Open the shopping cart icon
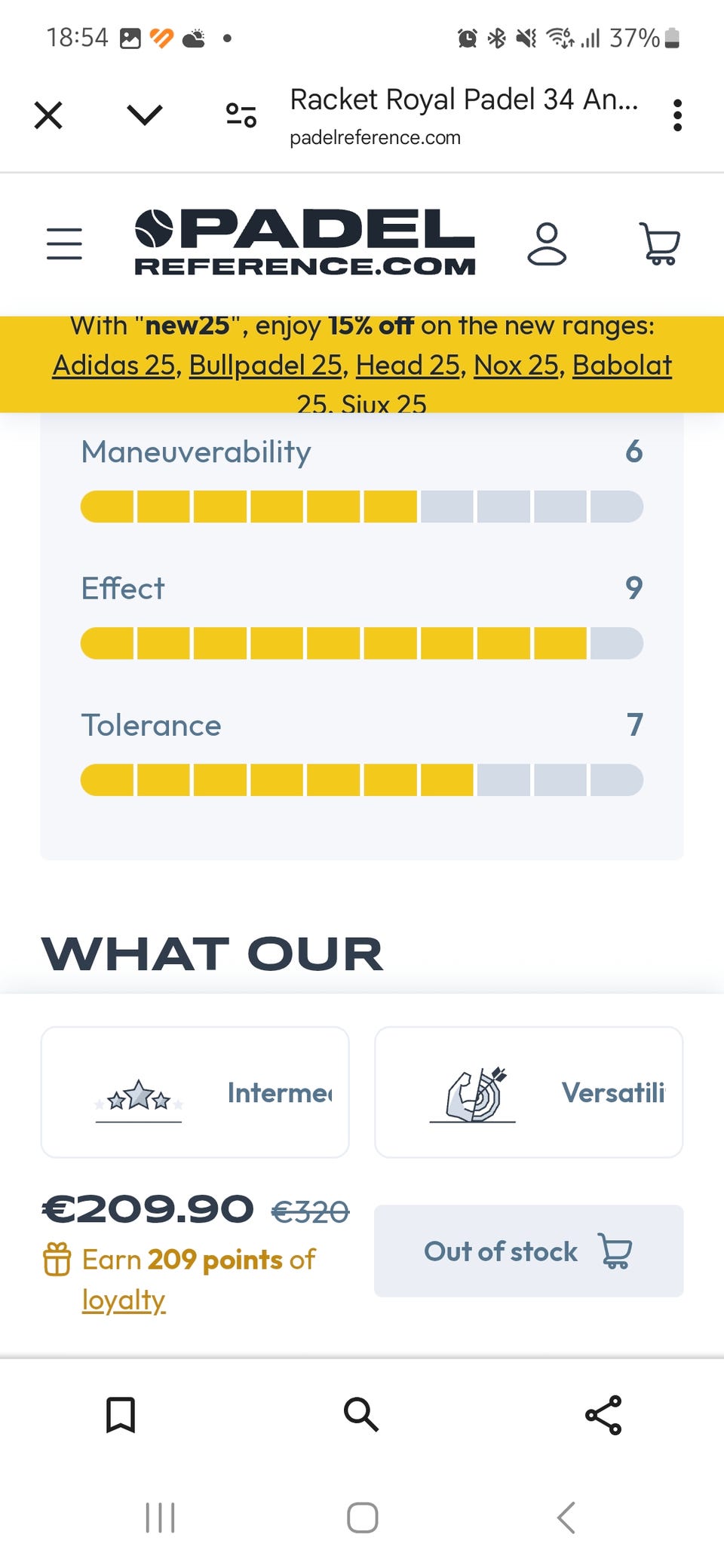 [660, 243]
